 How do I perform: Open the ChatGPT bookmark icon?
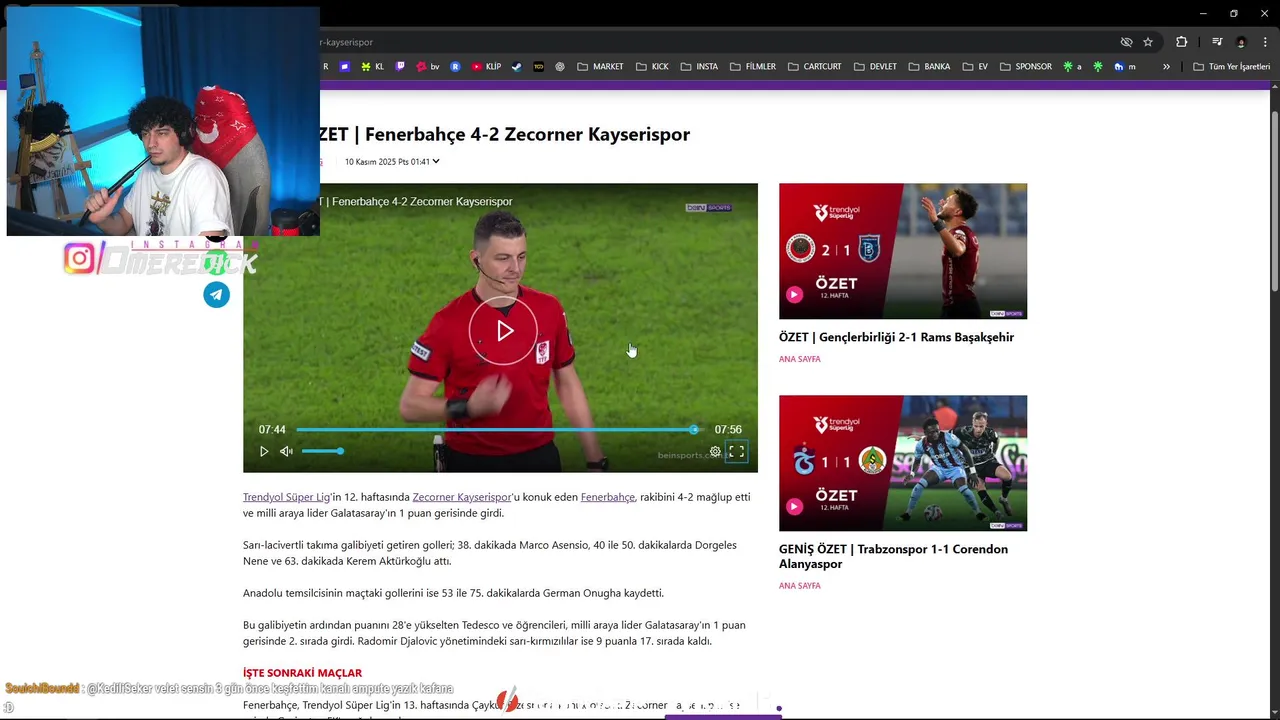point(560,67)
